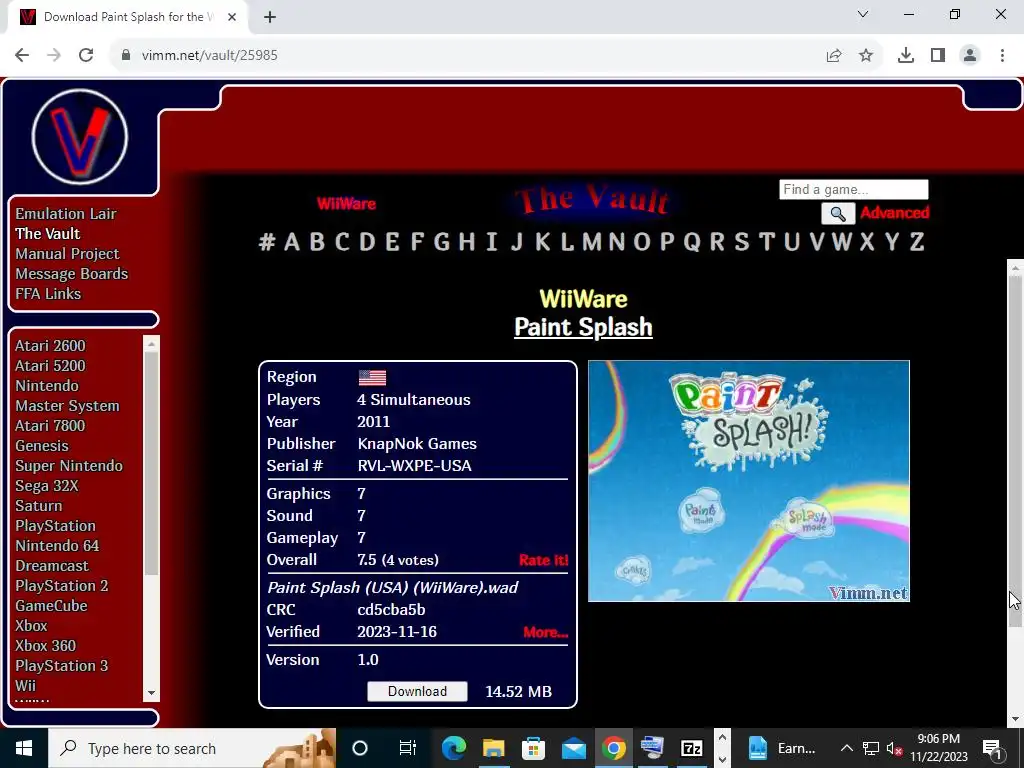Viewport: 1024px width, 768px height.
Task: Select GameCube in the console list
Action: click(51, 605)
